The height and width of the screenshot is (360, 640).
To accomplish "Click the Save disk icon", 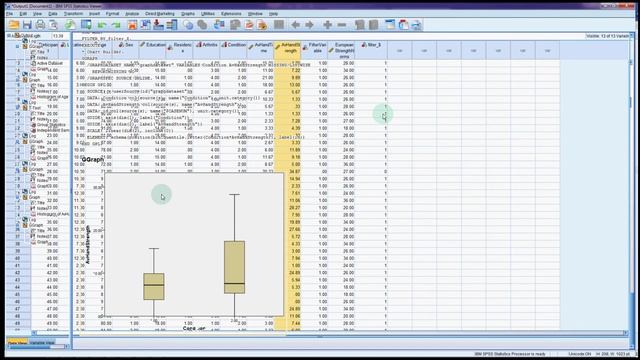I will click(27, 25).
